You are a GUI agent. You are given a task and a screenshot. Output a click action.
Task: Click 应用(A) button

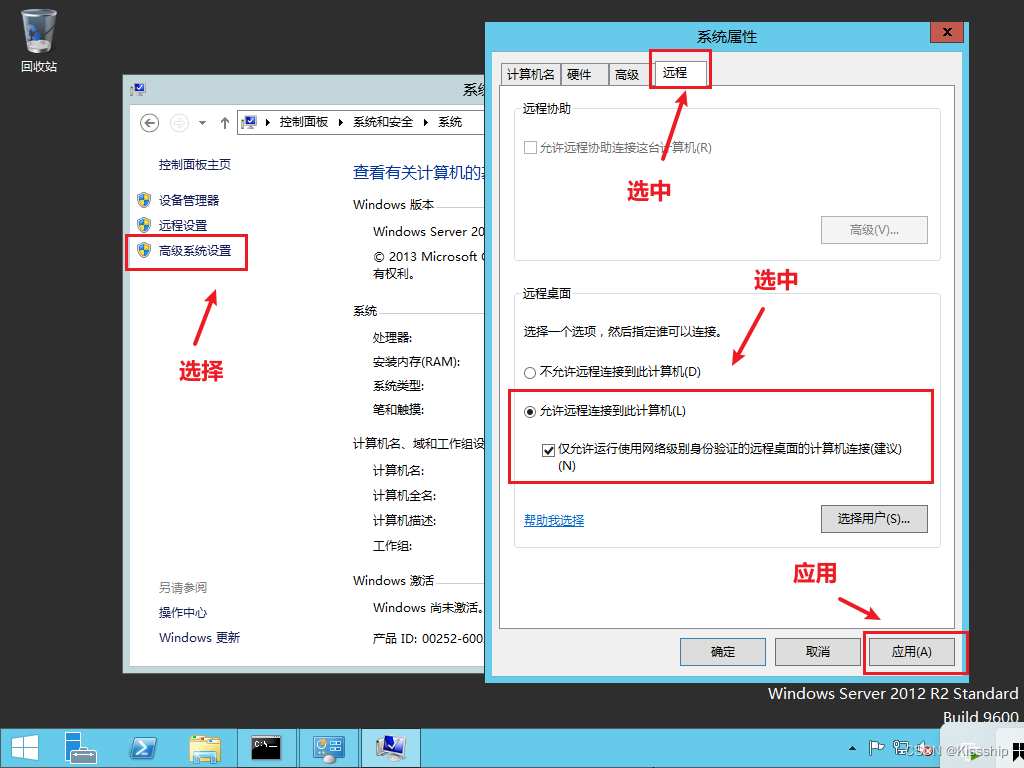coord(912,652)
